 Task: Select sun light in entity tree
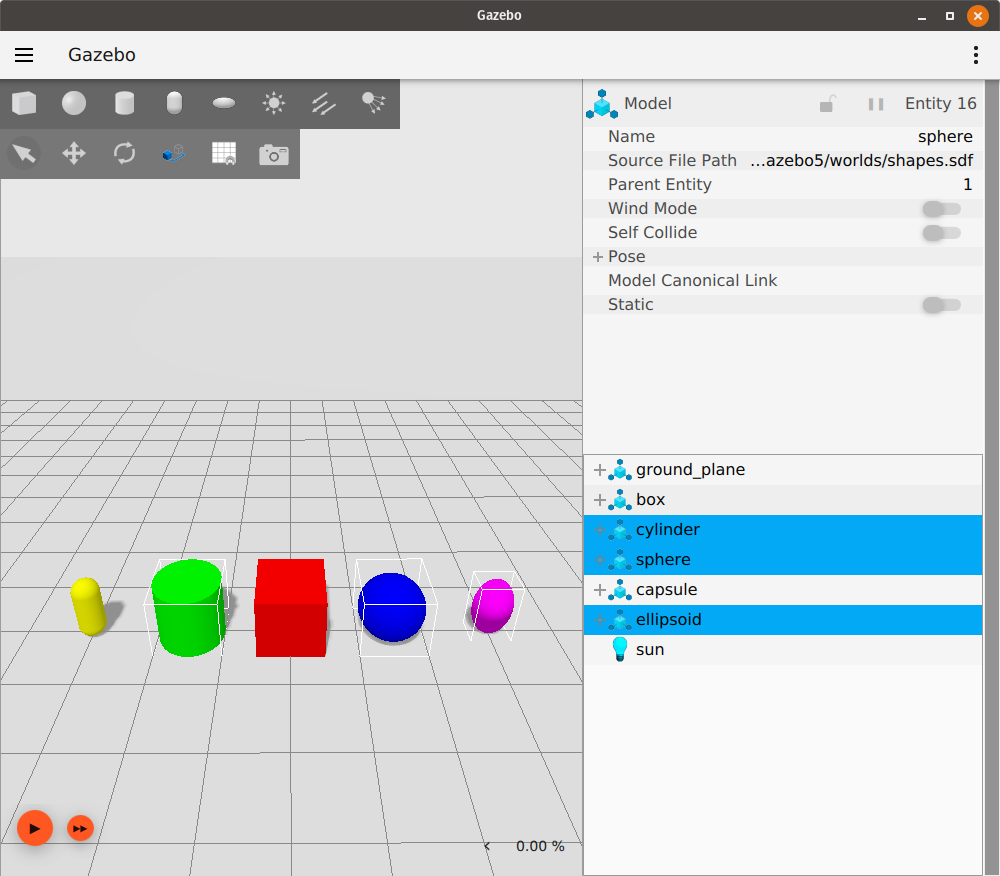783,650
